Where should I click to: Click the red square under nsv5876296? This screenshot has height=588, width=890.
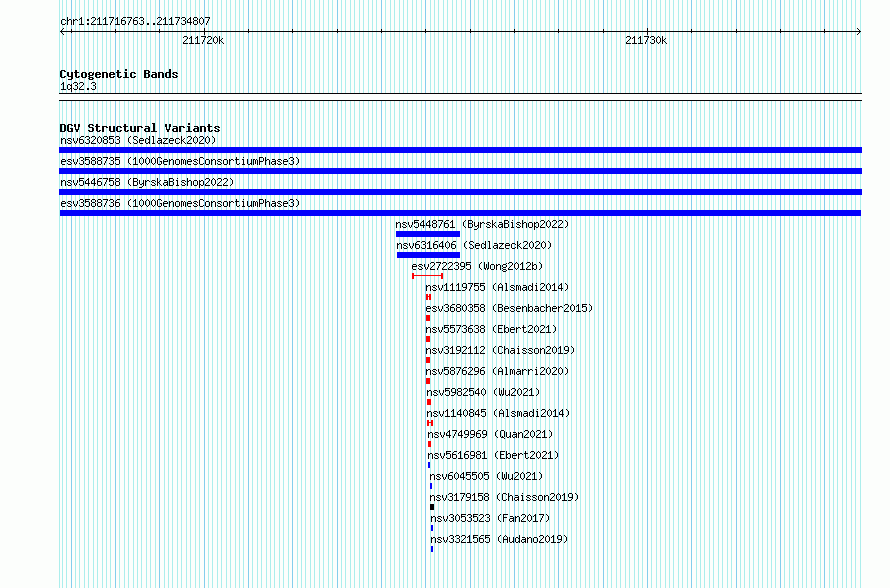pyautogui.click(x=428, y=381)
